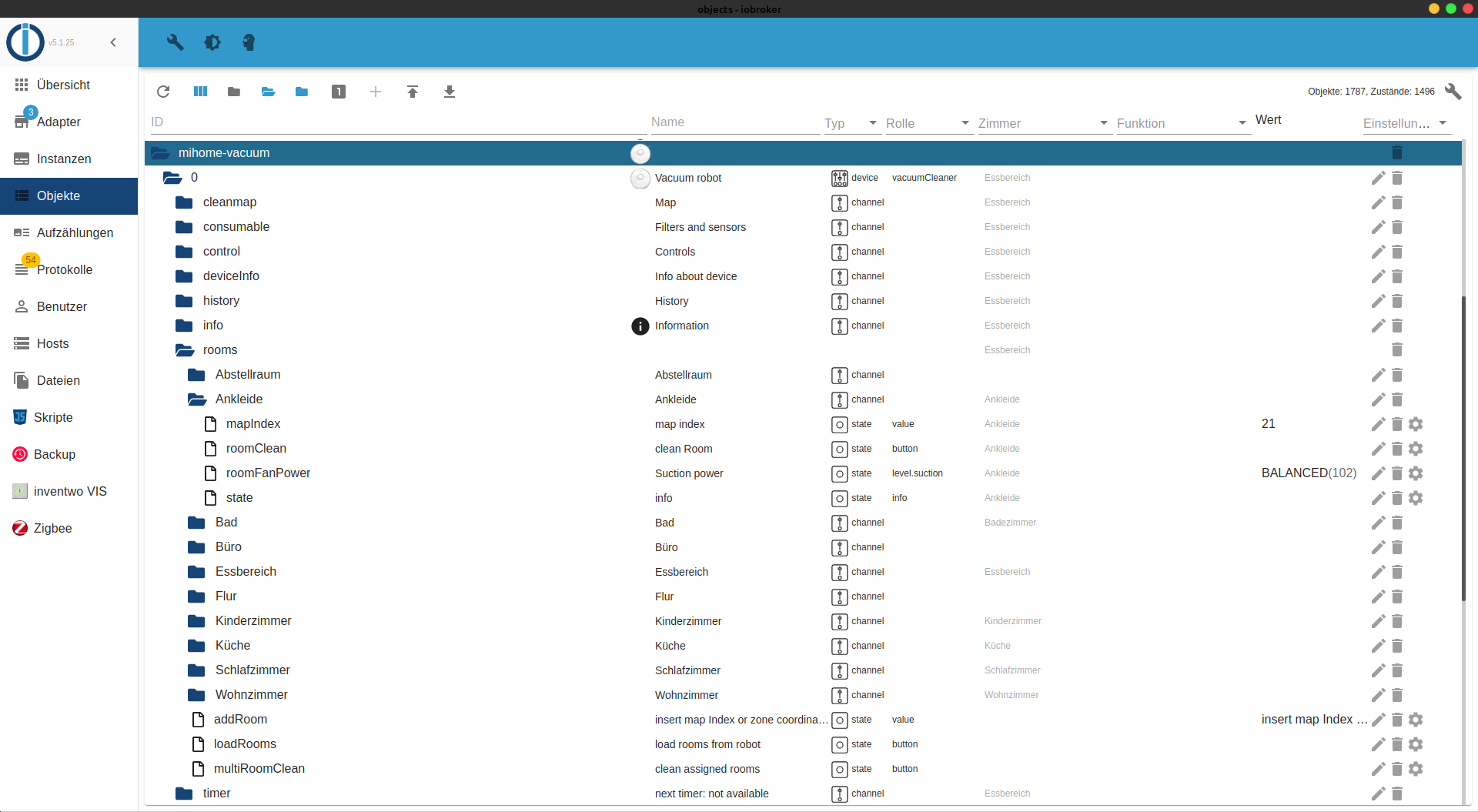1478x812 pixels.
Task: Edit the roomClean state object
Action: tap(1378, 449)
